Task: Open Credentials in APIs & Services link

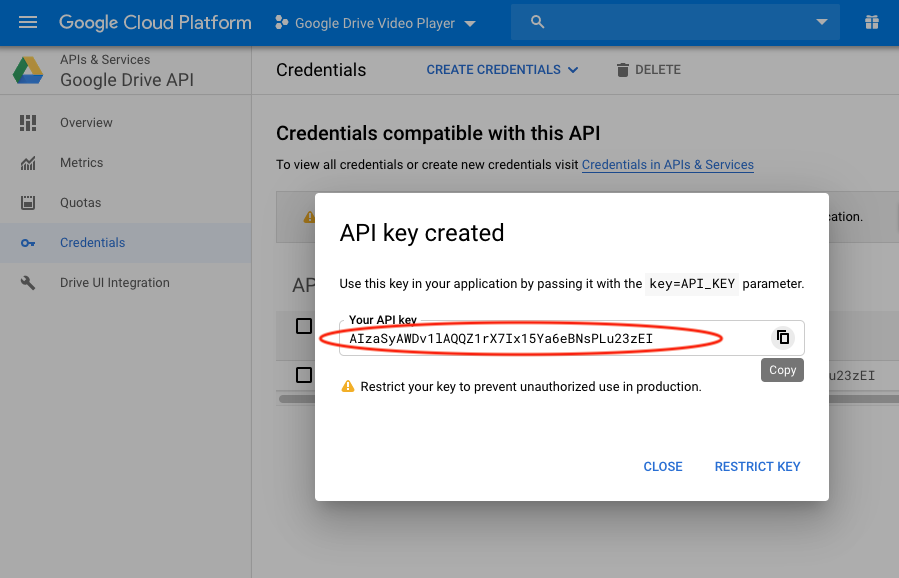Action: pos(667,165)
